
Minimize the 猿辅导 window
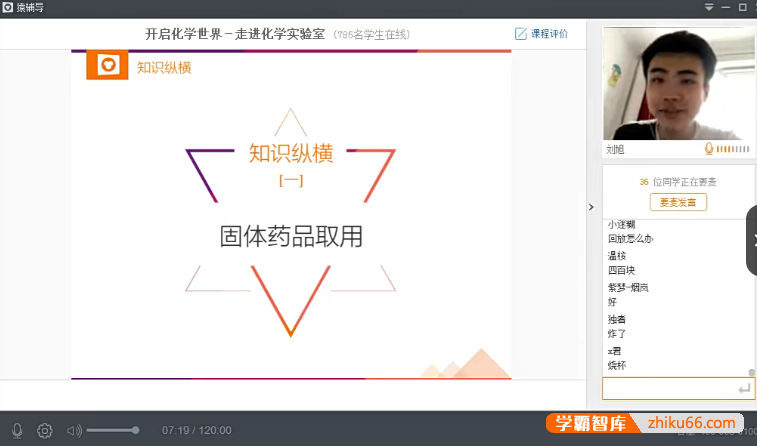(726, 7)
